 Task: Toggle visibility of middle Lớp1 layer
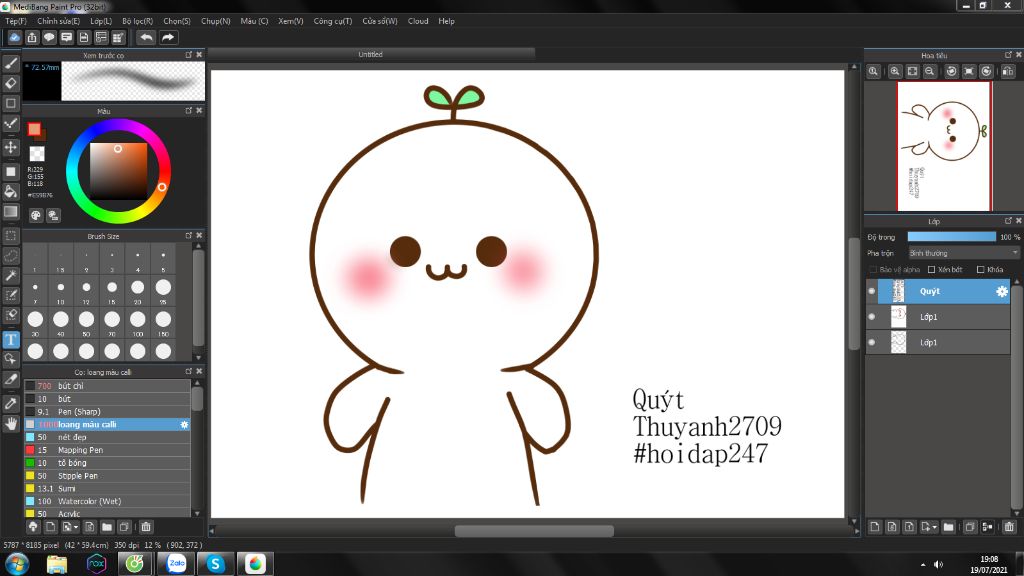pyautogui.click(x=872, y=317)
